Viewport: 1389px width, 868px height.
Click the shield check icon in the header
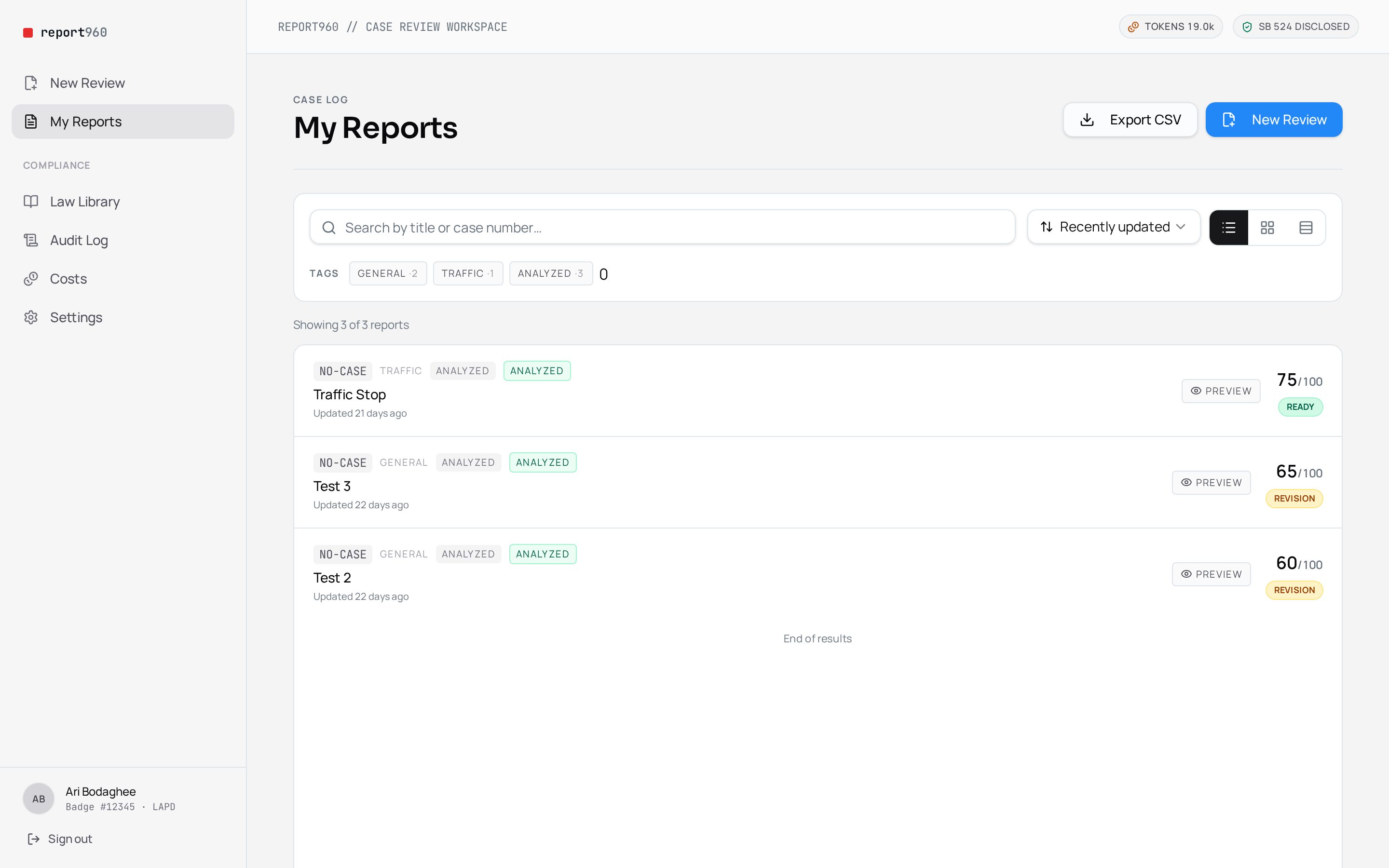1247,27
